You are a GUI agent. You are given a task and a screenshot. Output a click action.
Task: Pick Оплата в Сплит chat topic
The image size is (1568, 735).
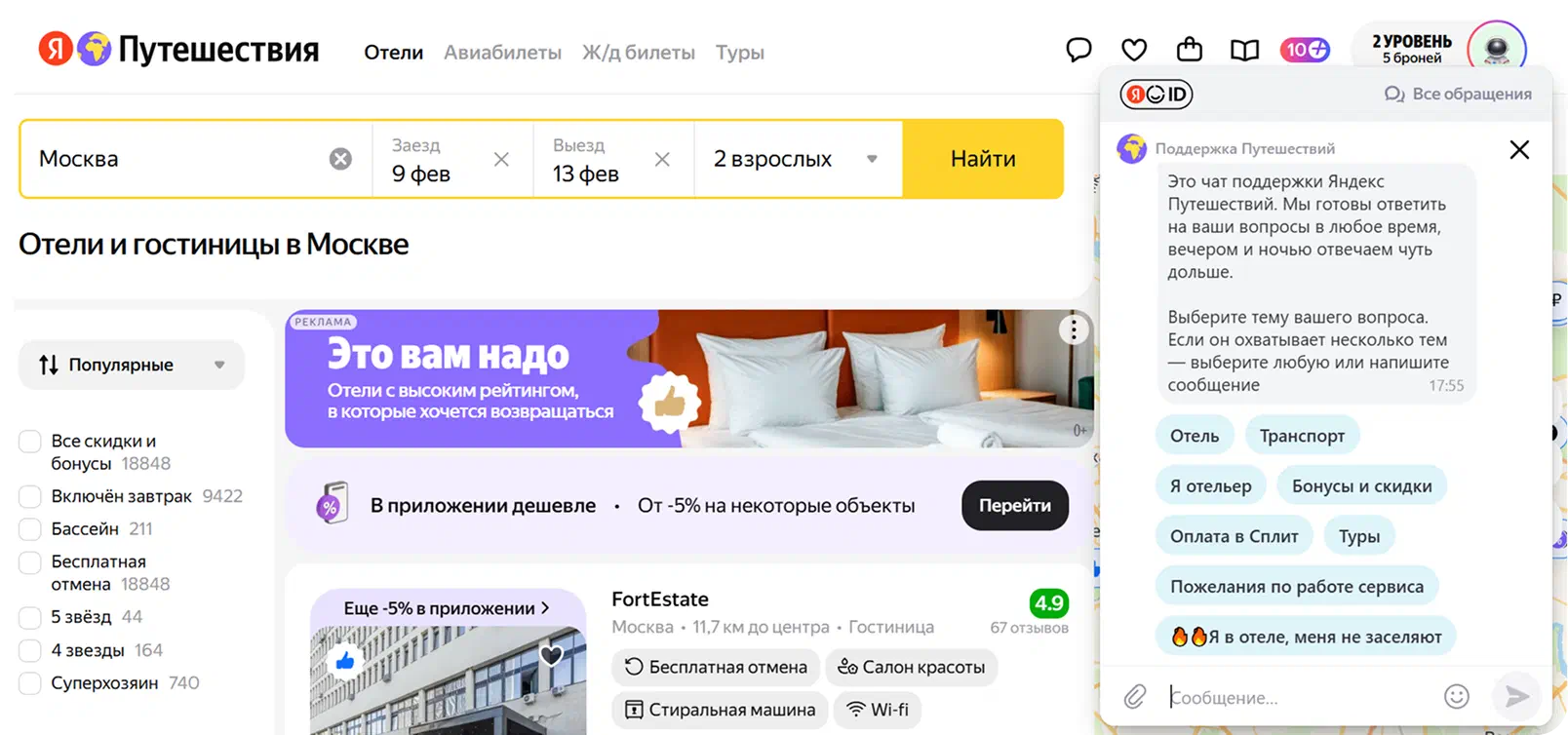1235,536
